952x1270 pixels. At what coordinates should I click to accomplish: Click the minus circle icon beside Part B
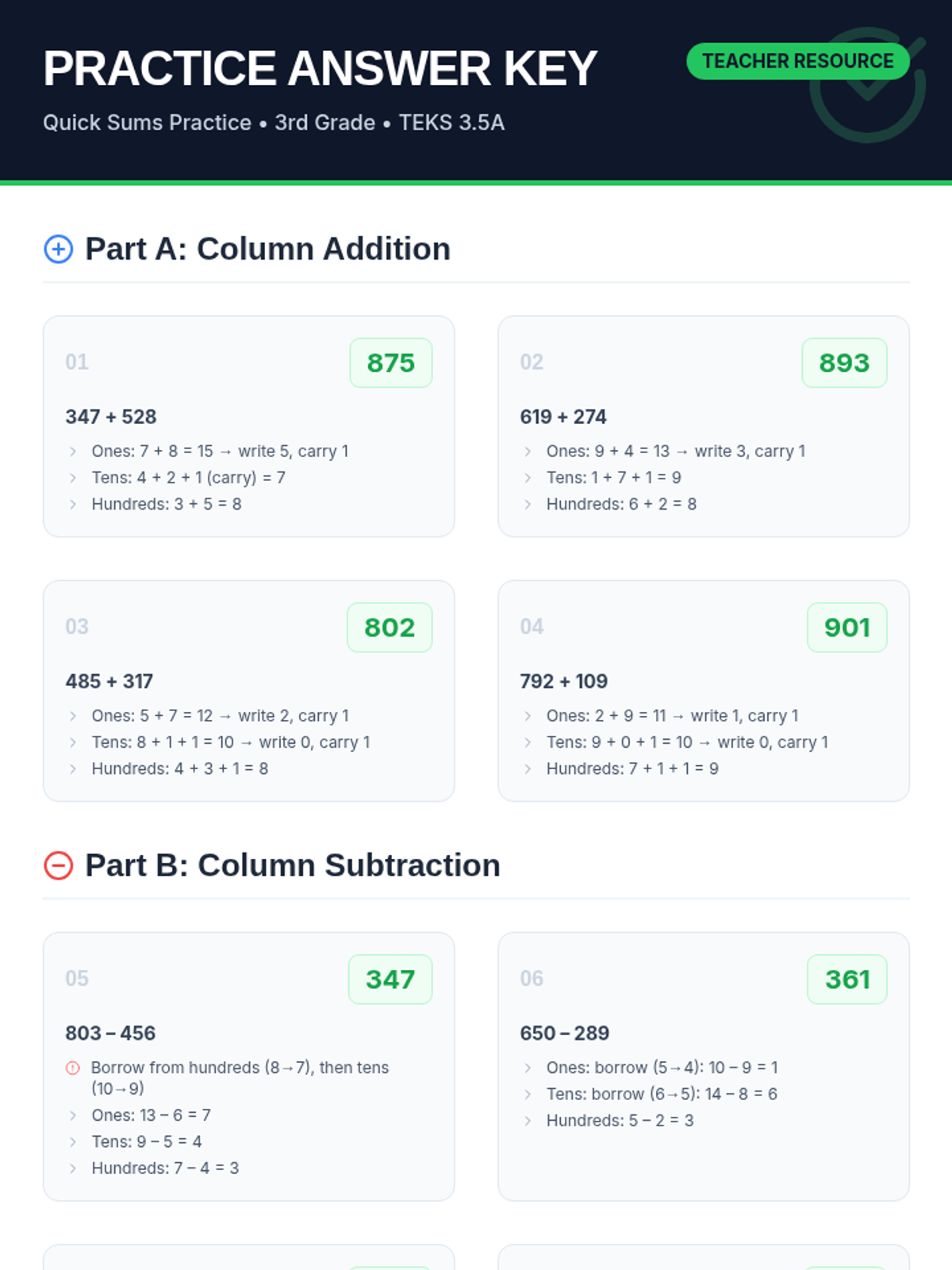pos(58,865)
